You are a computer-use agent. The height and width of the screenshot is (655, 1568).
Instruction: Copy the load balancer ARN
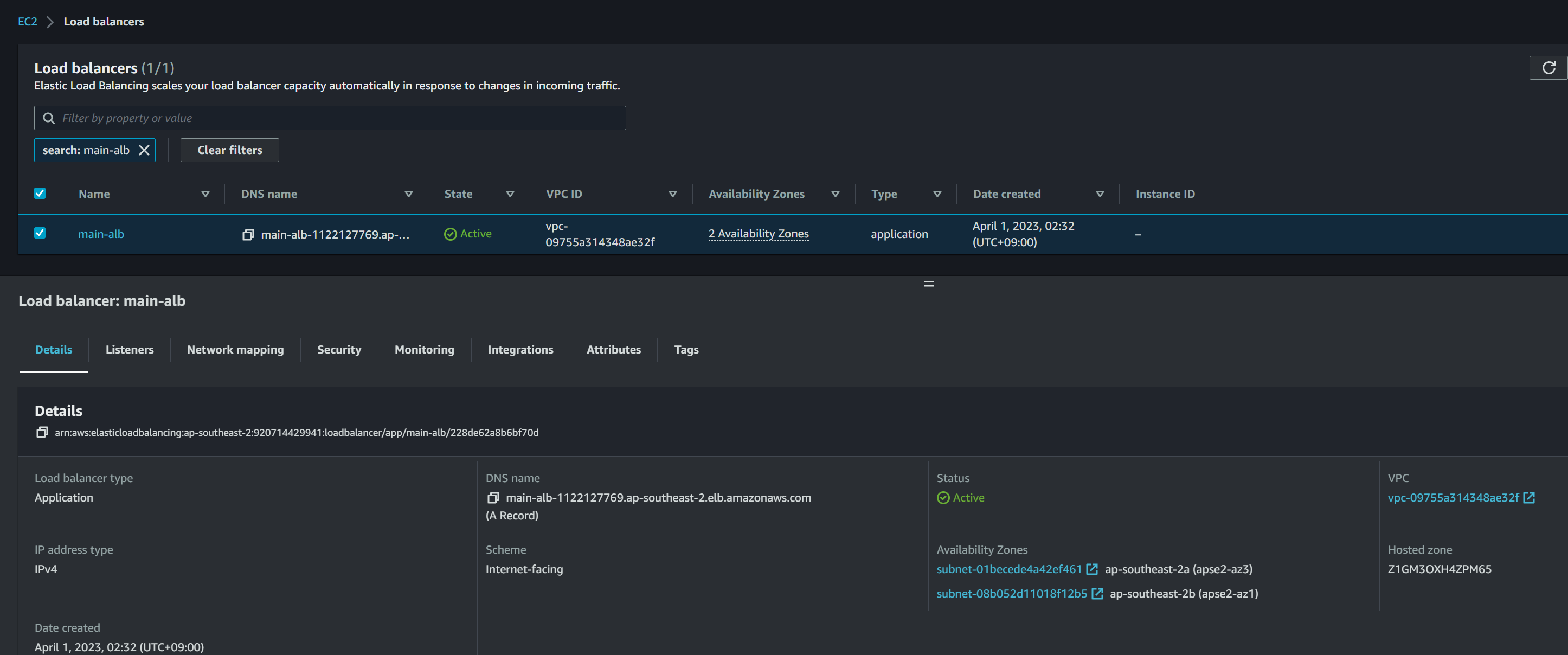[x=42, y=432]
